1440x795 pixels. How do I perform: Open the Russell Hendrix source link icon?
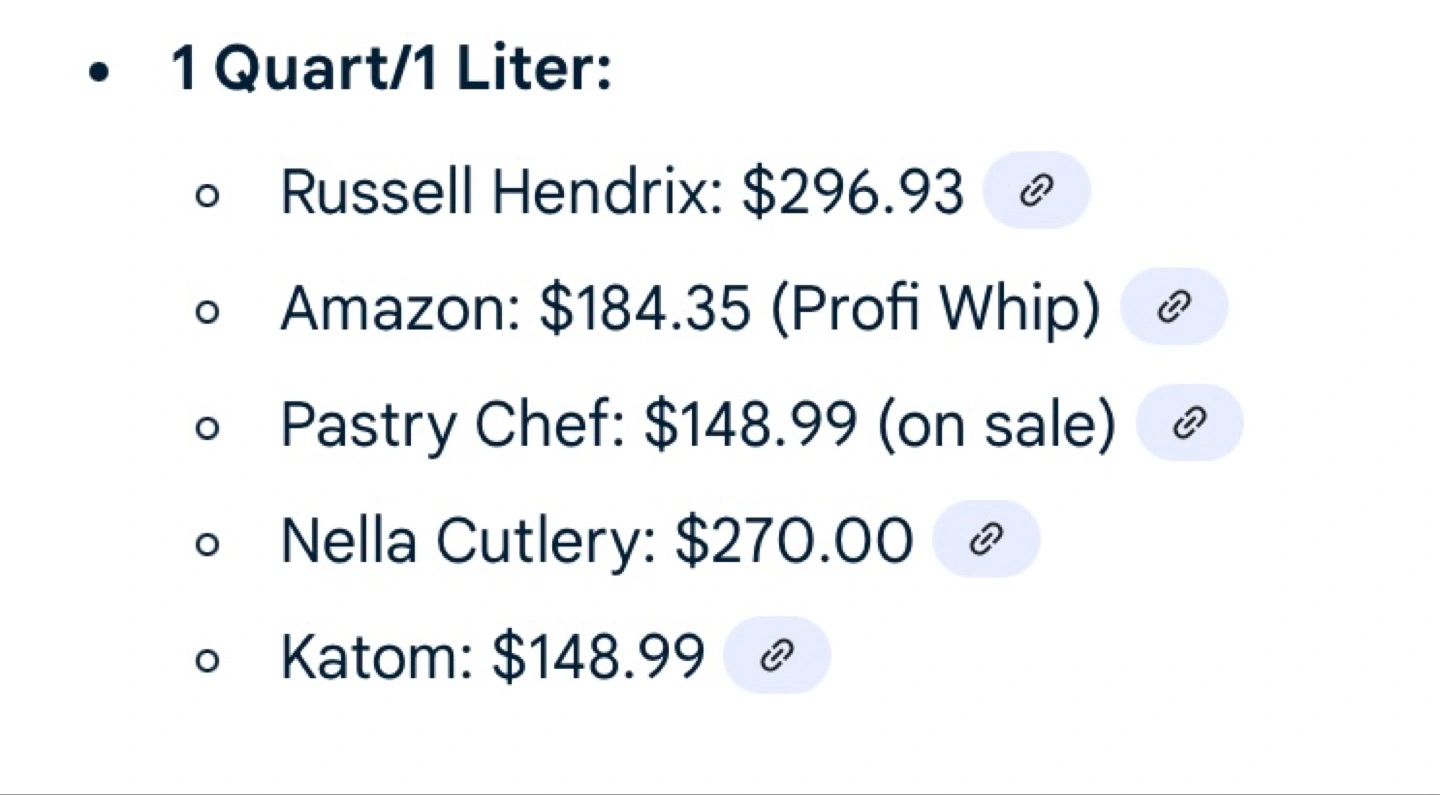[x=1036, y=190]
